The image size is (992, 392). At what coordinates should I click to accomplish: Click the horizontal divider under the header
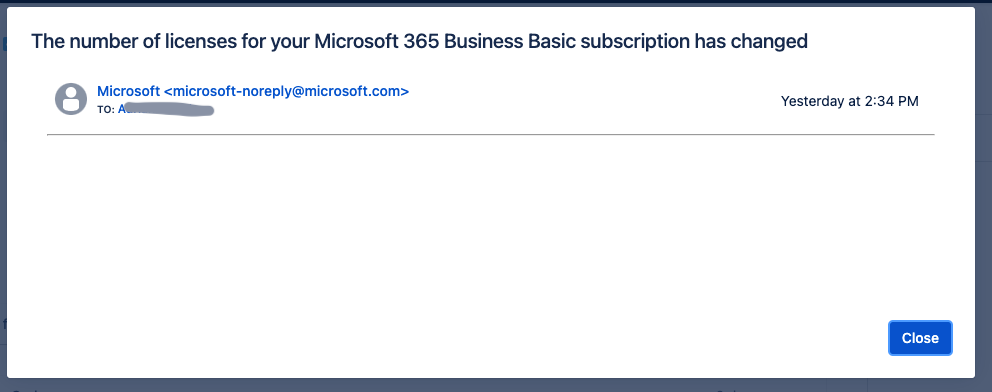(x=490, y=135)
